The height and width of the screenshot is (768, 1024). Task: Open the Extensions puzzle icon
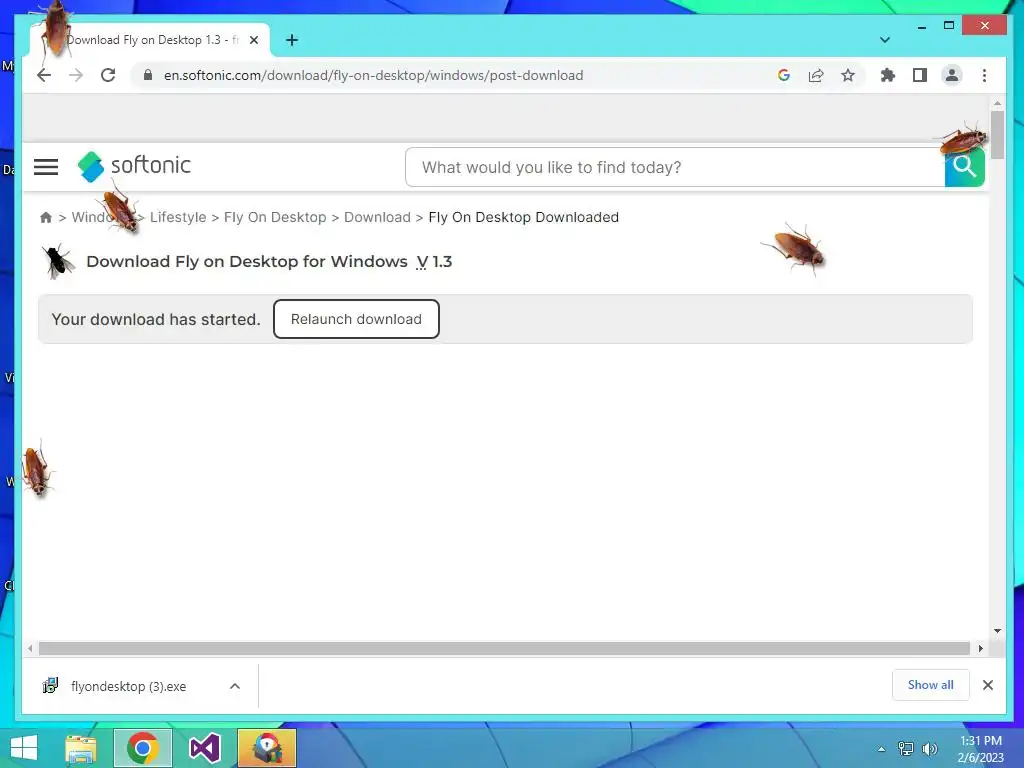pos(888,75)
